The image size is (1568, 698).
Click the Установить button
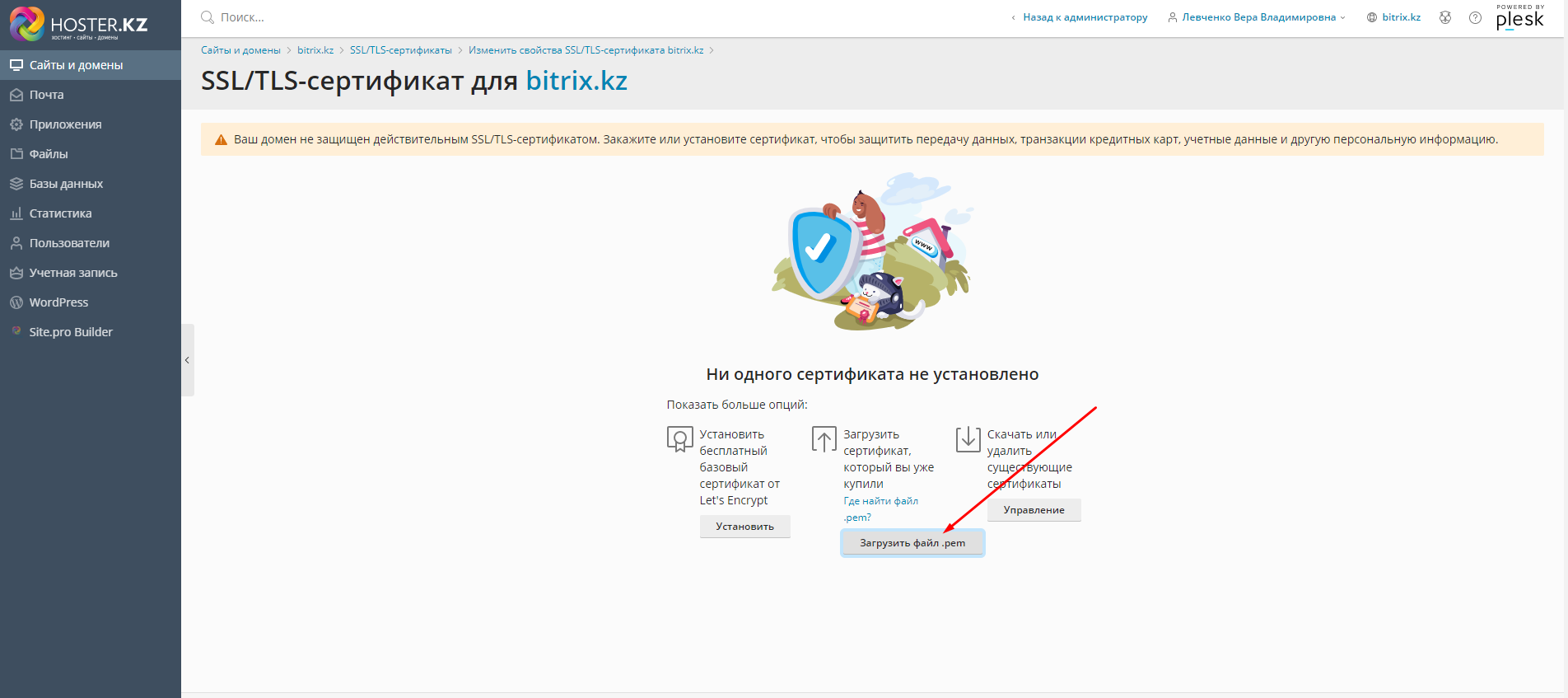click(x=744, y=527)
